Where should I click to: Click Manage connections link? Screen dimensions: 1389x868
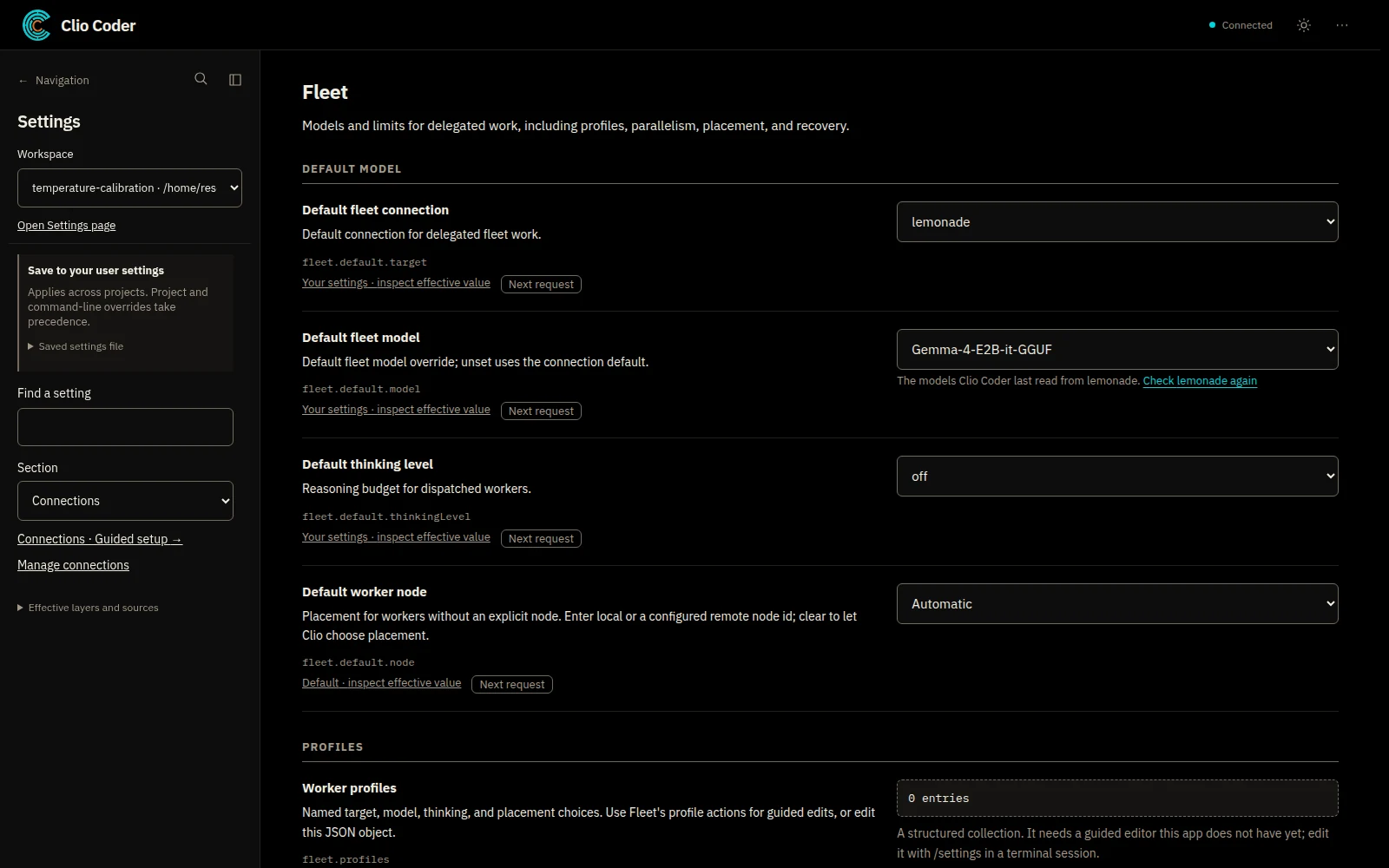[73, 565]
